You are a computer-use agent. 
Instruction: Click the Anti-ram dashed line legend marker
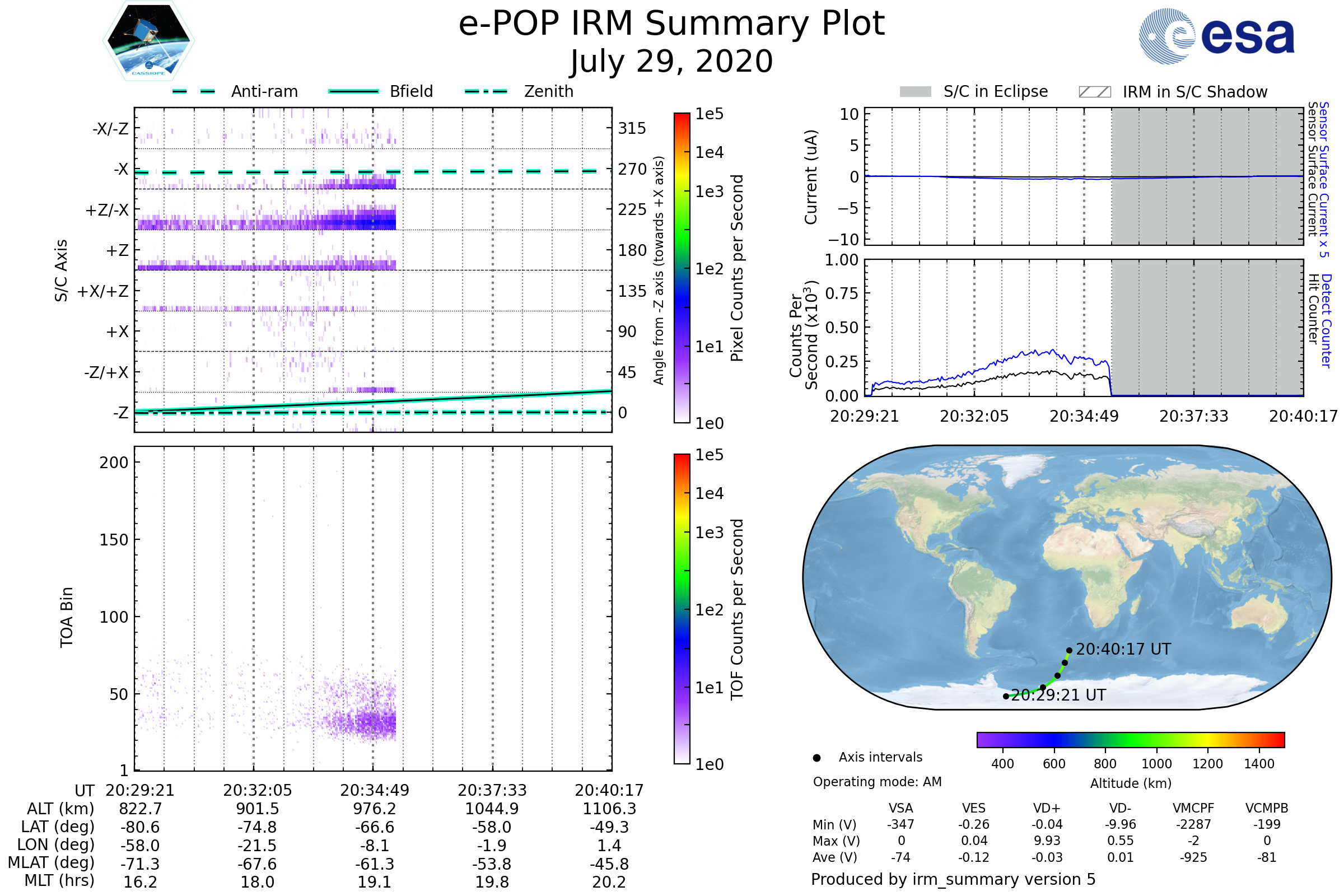click(194, 91)
